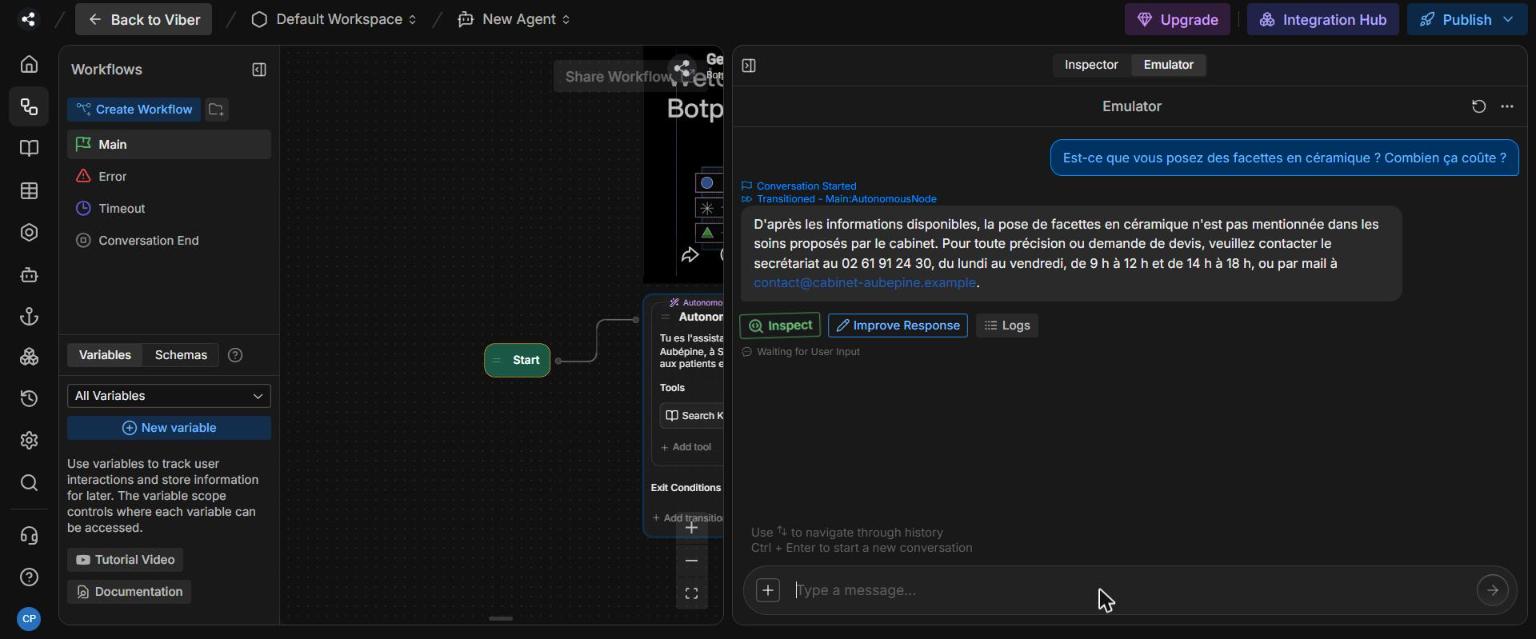
Task: Open Knowledge Base book icon in sidebar
Action: [29, 148]
